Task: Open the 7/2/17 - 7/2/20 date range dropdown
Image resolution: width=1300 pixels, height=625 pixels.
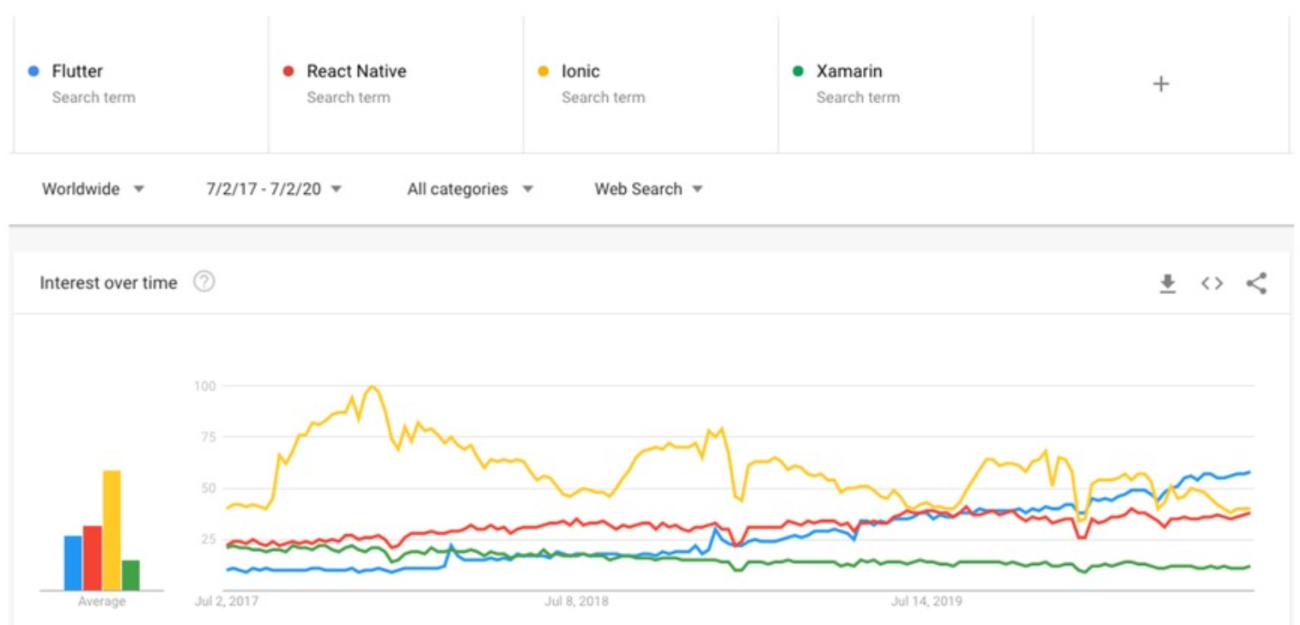Action: point(275,189)
